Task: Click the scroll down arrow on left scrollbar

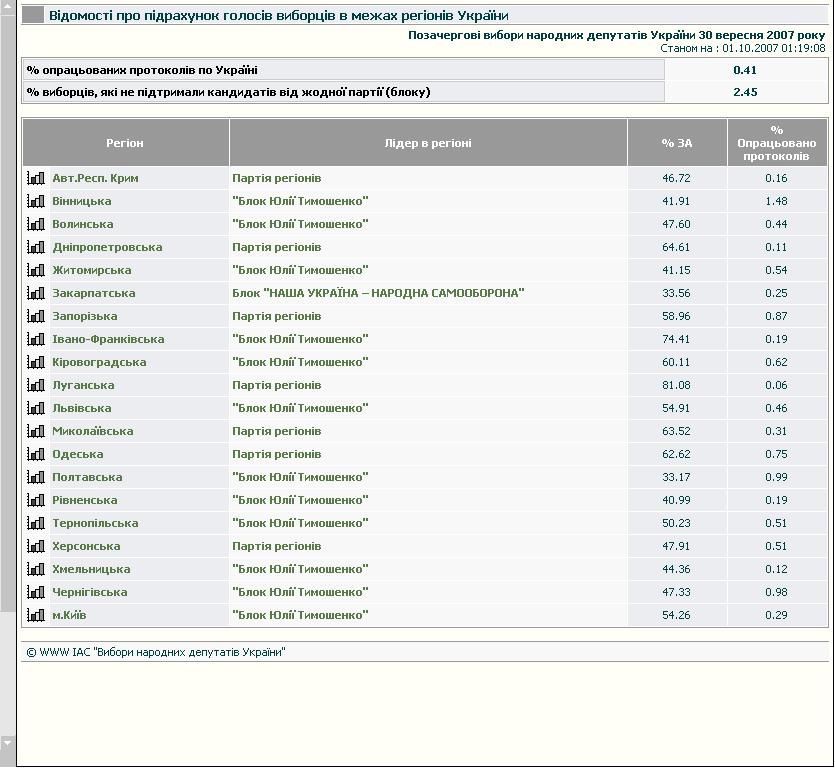Action: pos(8,742)
